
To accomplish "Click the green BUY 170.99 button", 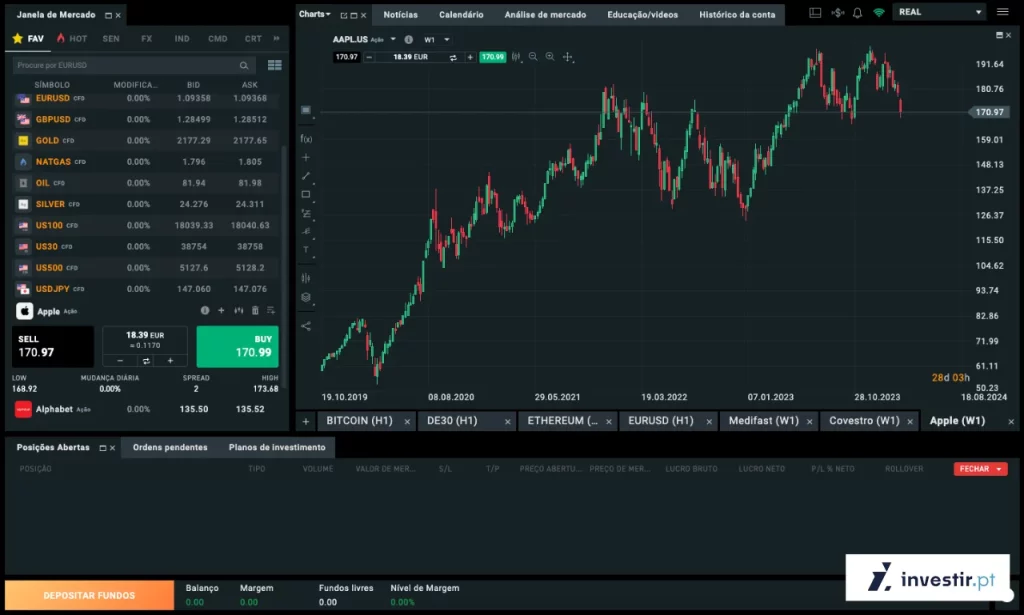I will (237, 346).
